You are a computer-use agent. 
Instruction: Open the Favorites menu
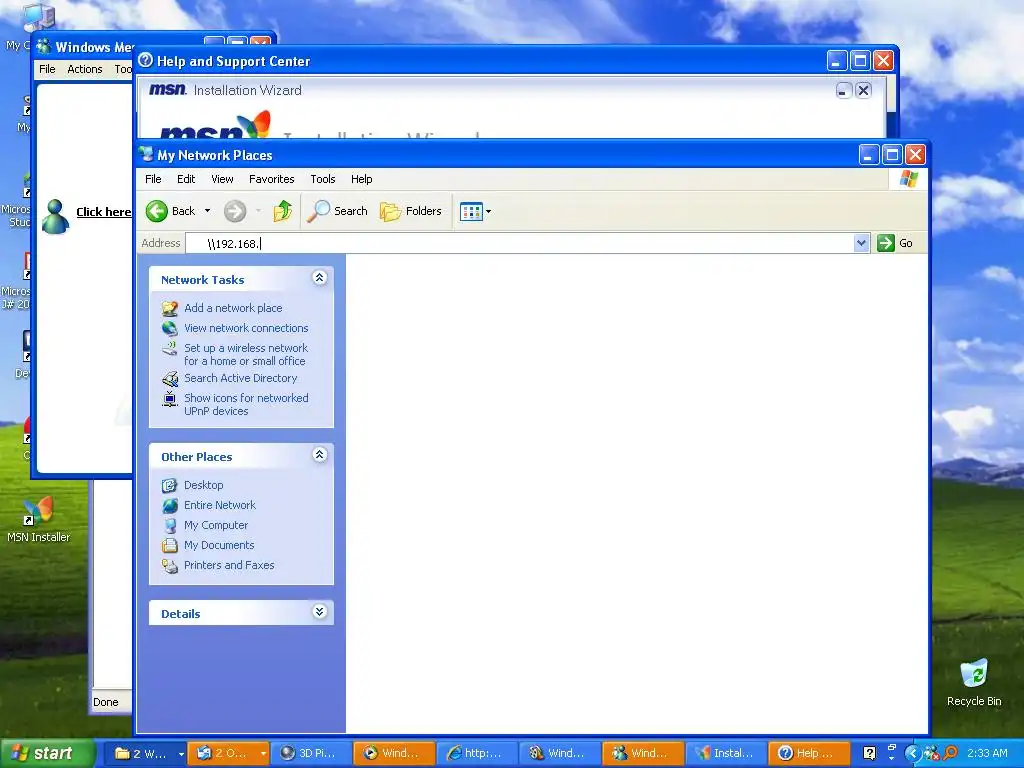point(272,179)
